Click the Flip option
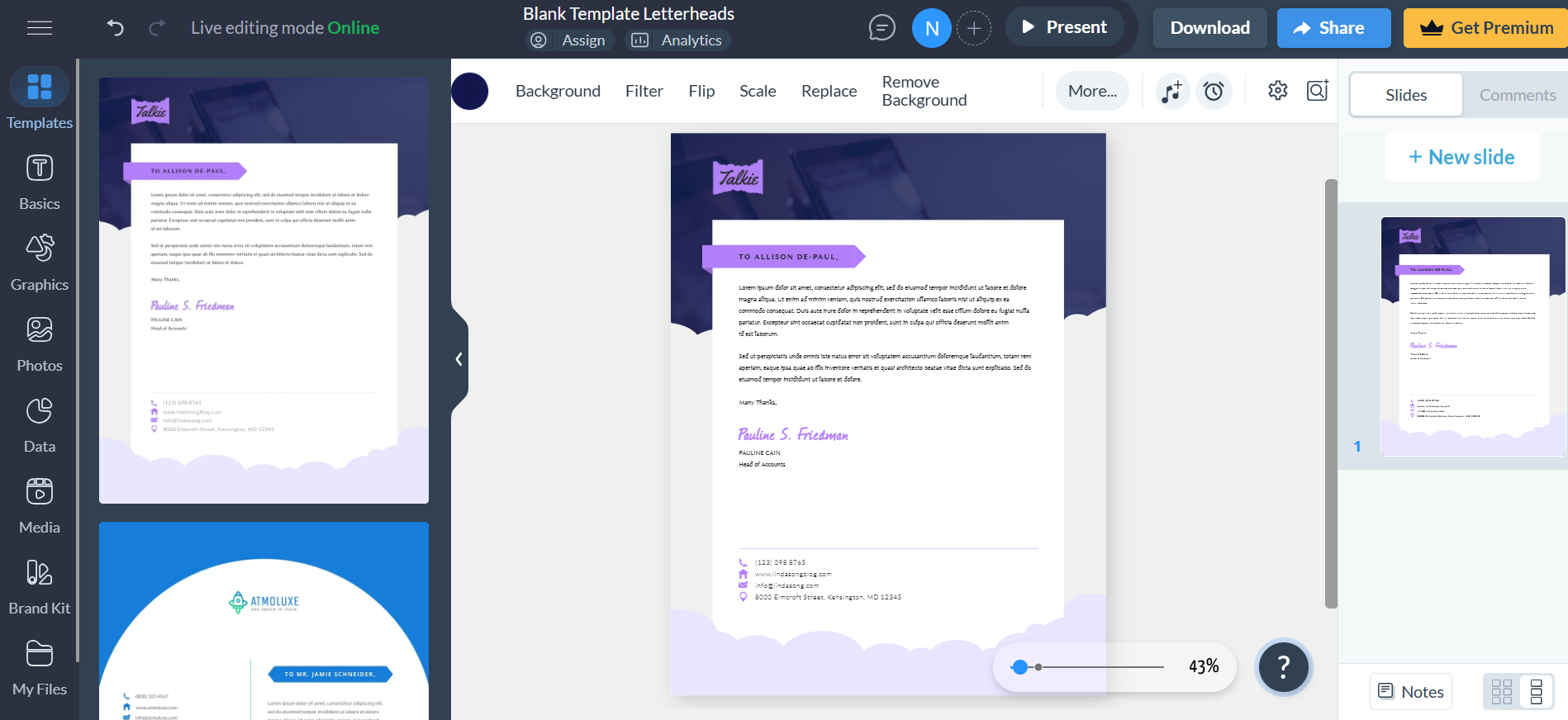This screenshot has height=720, width=1568. click(x=701, y=91)
